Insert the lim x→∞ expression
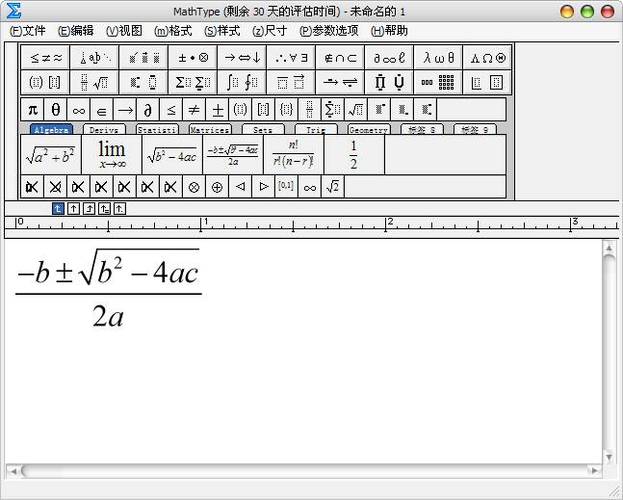This screenshot has width=623, height=500. (112, 155)
